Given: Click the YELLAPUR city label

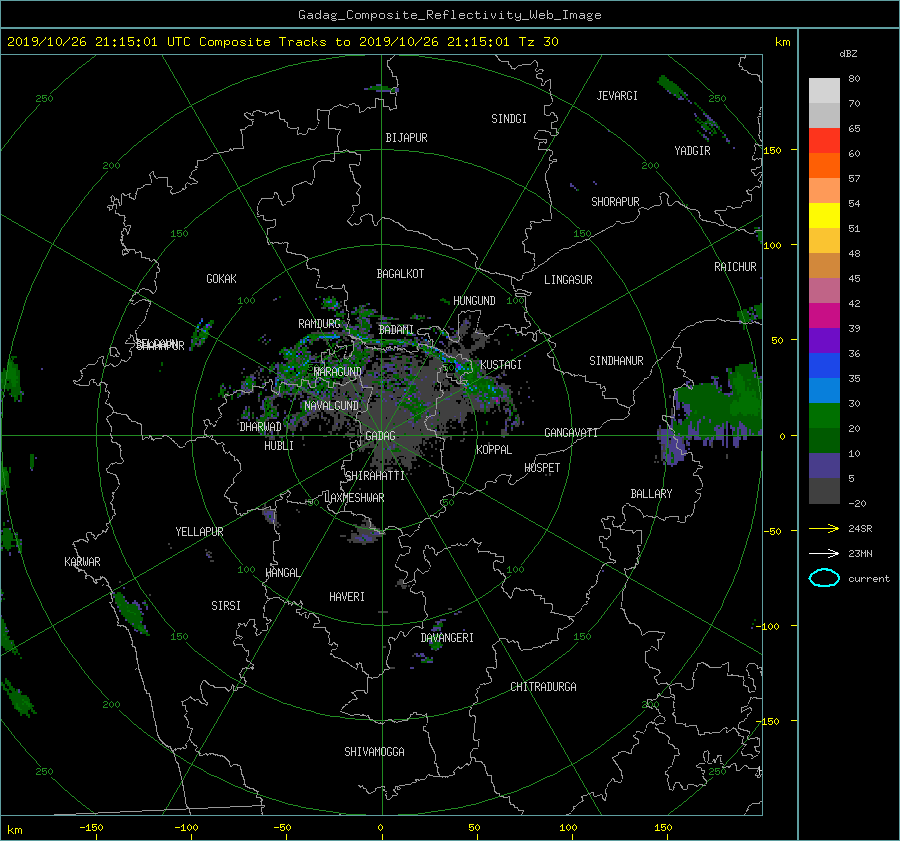Looking at the screenshot, I should (x=199, y=532).
